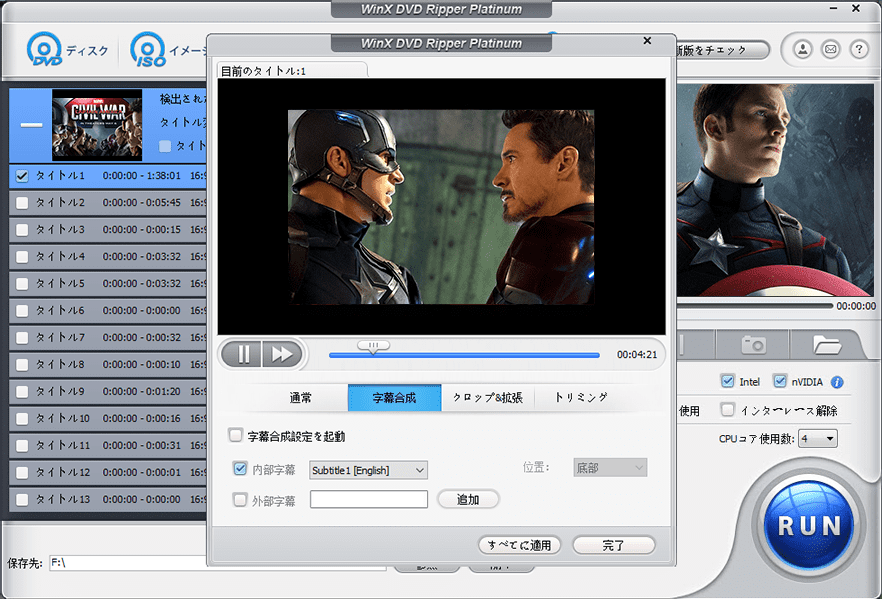Enable the 外部字幕 checkbox

click(x=240, y=499)
